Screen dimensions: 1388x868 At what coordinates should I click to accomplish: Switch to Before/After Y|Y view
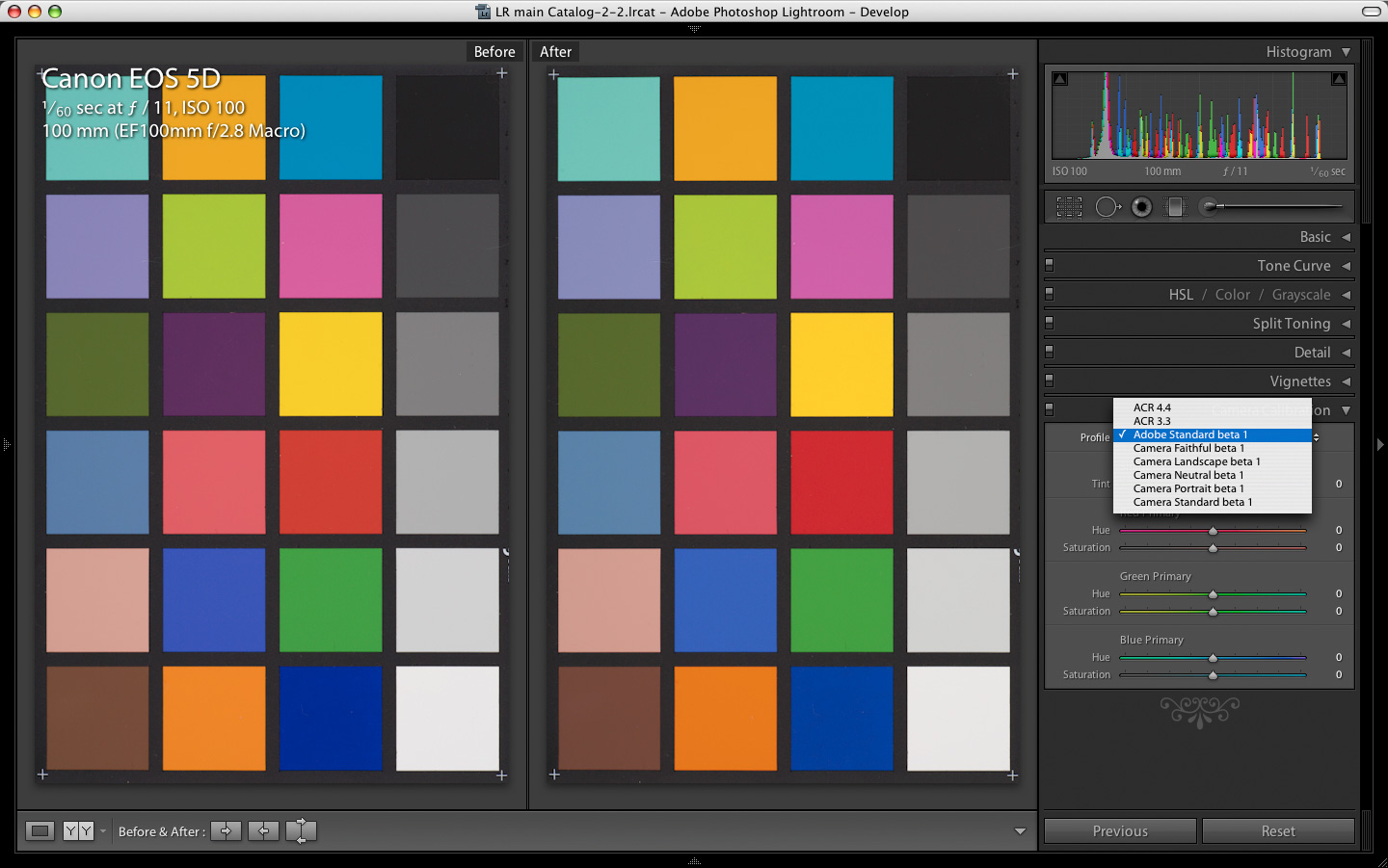click(78, 830)
